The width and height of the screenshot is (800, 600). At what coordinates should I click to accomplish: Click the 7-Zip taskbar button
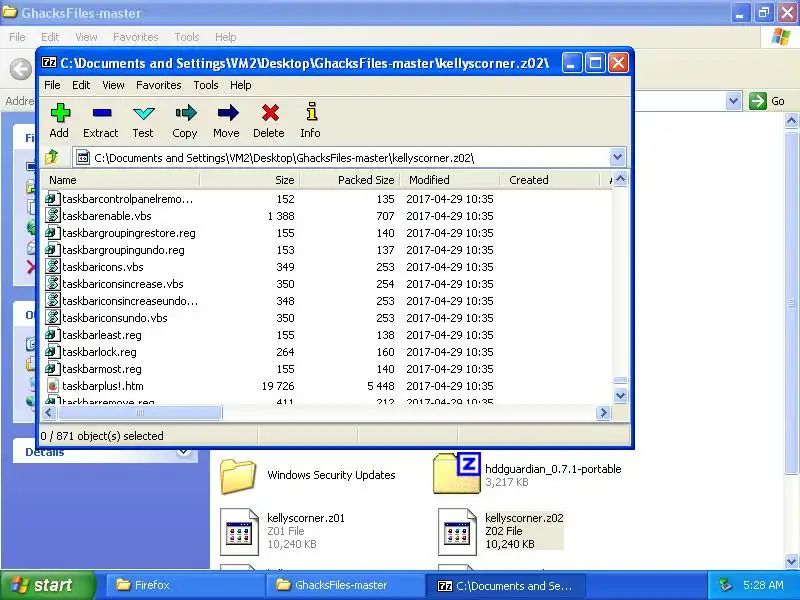click(505, 585)
